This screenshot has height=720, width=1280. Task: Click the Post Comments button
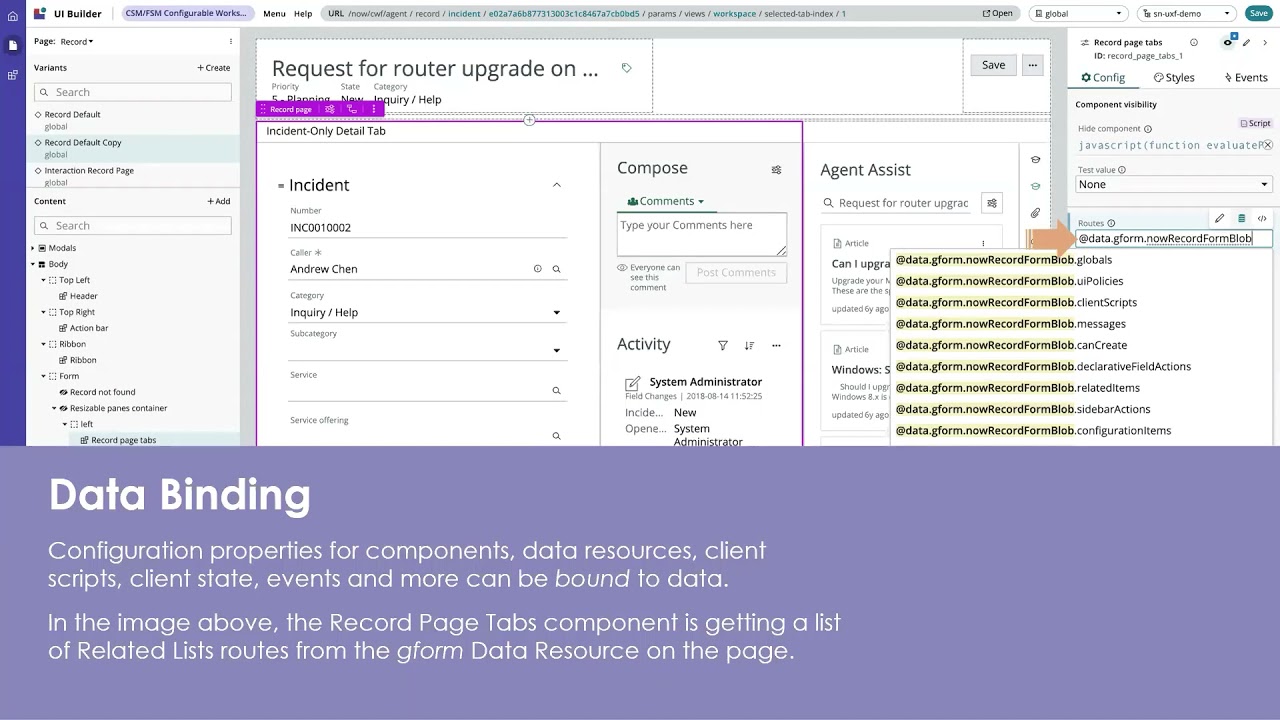pos(736,273)
